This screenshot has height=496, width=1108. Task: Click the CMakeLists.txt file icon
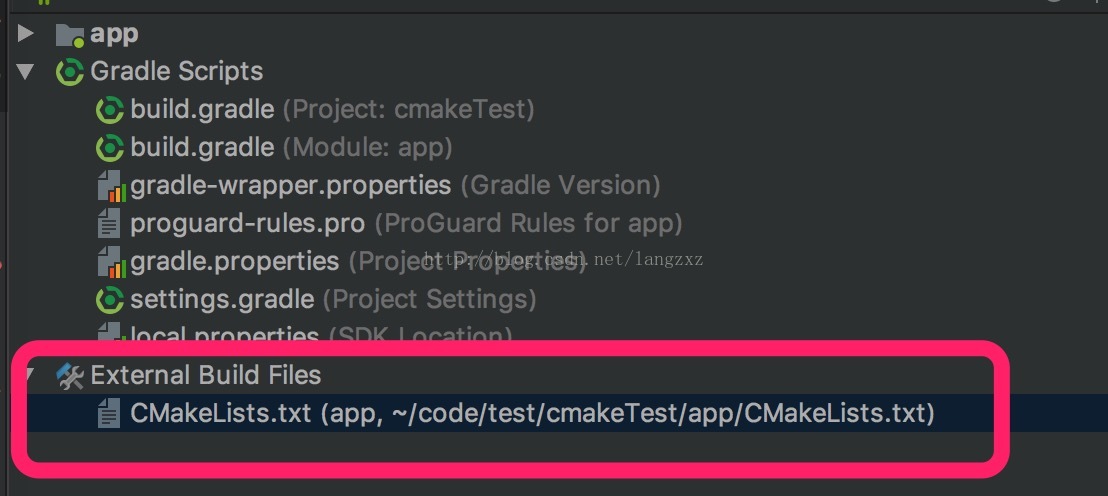pos(109,413)
